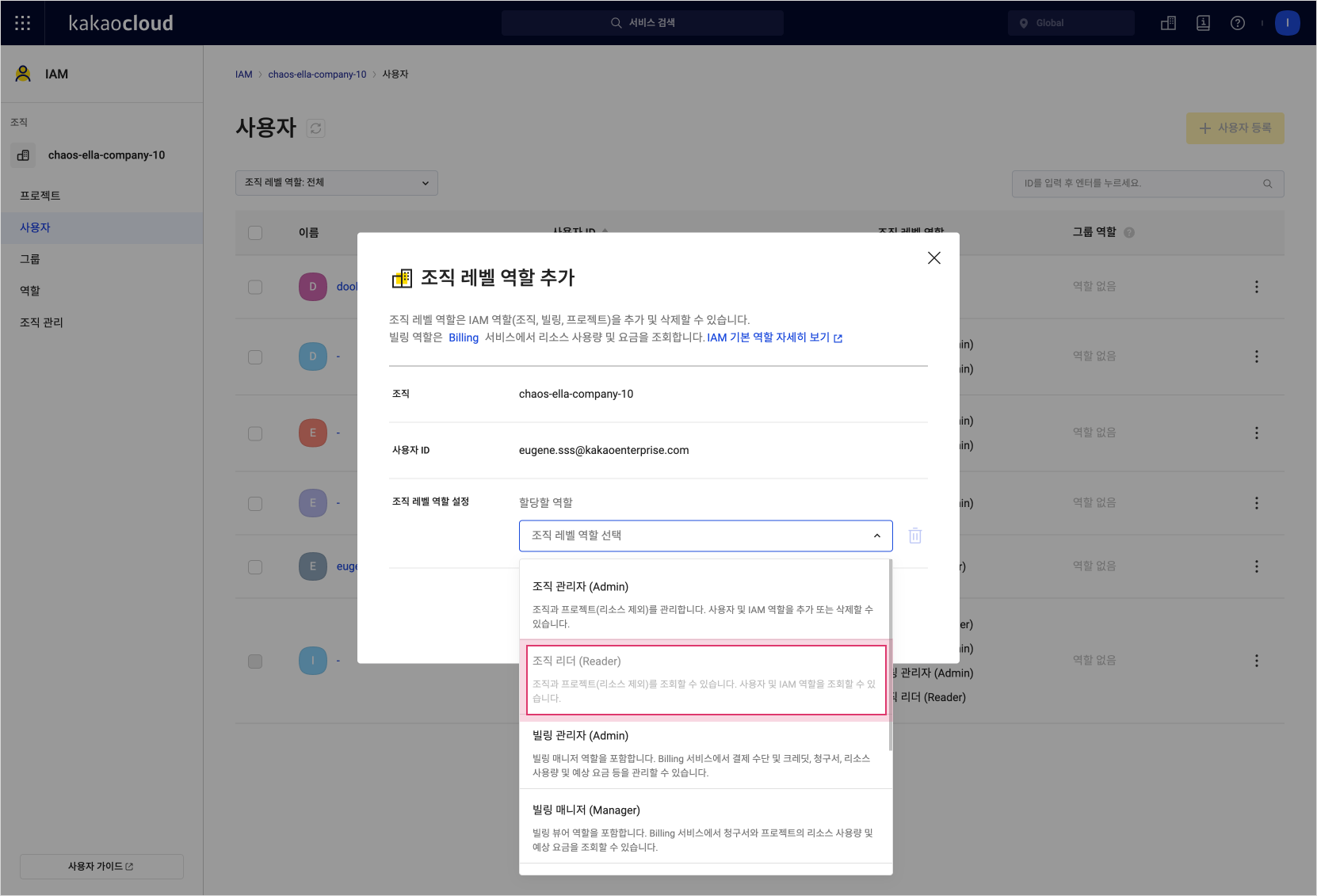Image resolution: width=1317 pixels, height=896 pixels.
Task: Toggle checkbox for the purple E avatar row
Action: (x=255, y=504)
